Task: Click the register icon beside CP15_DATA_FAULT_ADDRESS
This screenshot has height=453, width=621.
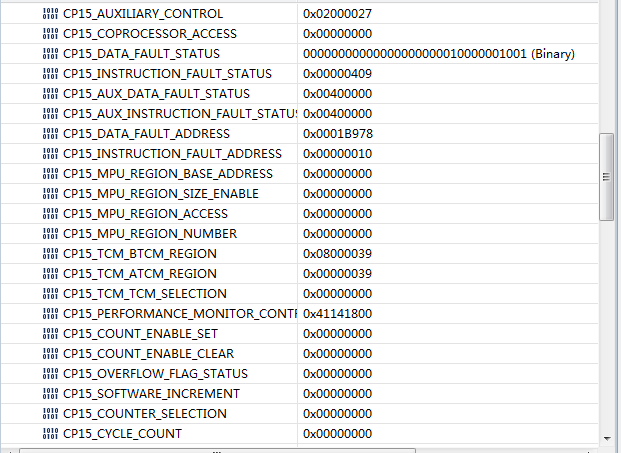Action: [x=50, y=134]
